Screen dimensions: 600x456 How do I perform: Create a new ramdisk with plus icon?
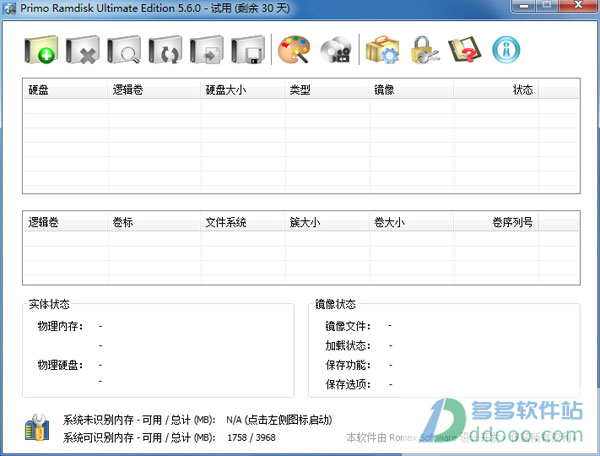pyautogui.click(x=41, y=50)
